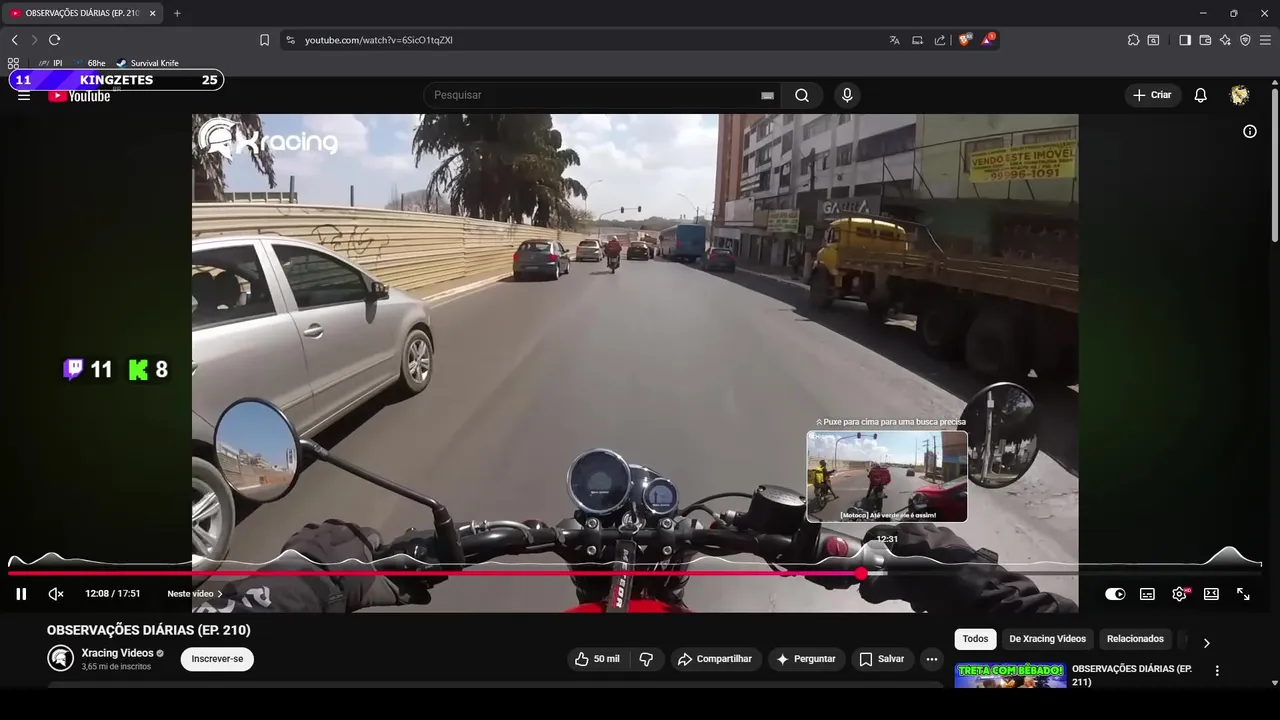
Task: Click the Compartilhar share button
Action: pos(715,659)
